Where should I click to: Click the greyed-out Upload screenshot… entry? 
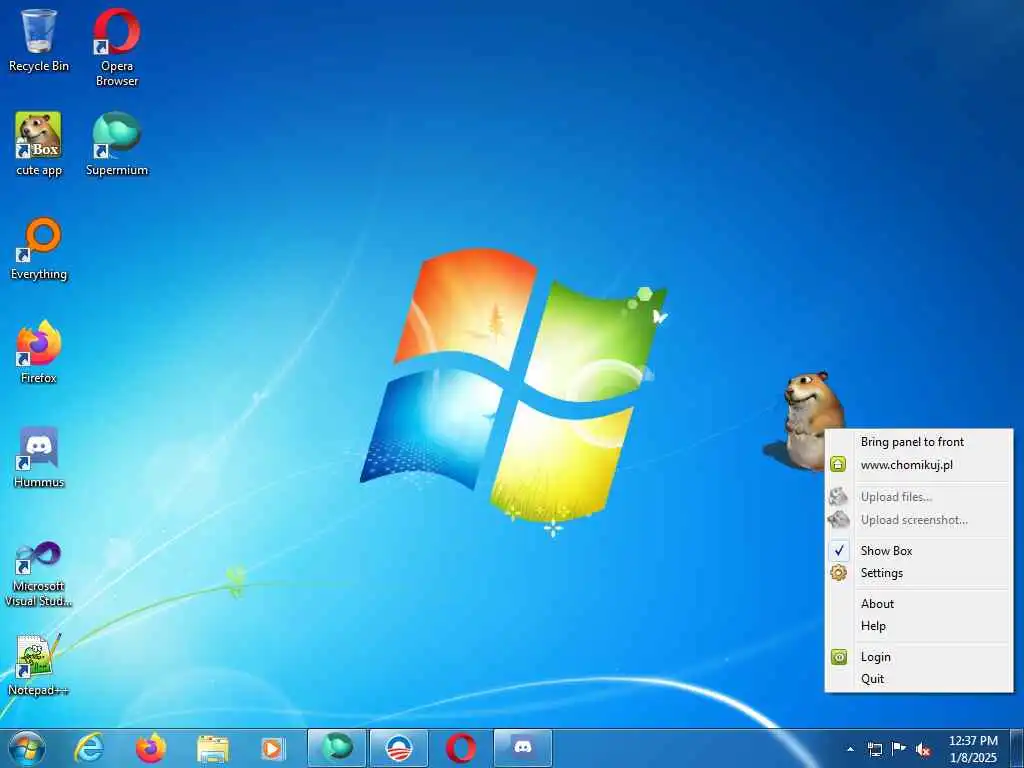point(919,520)
